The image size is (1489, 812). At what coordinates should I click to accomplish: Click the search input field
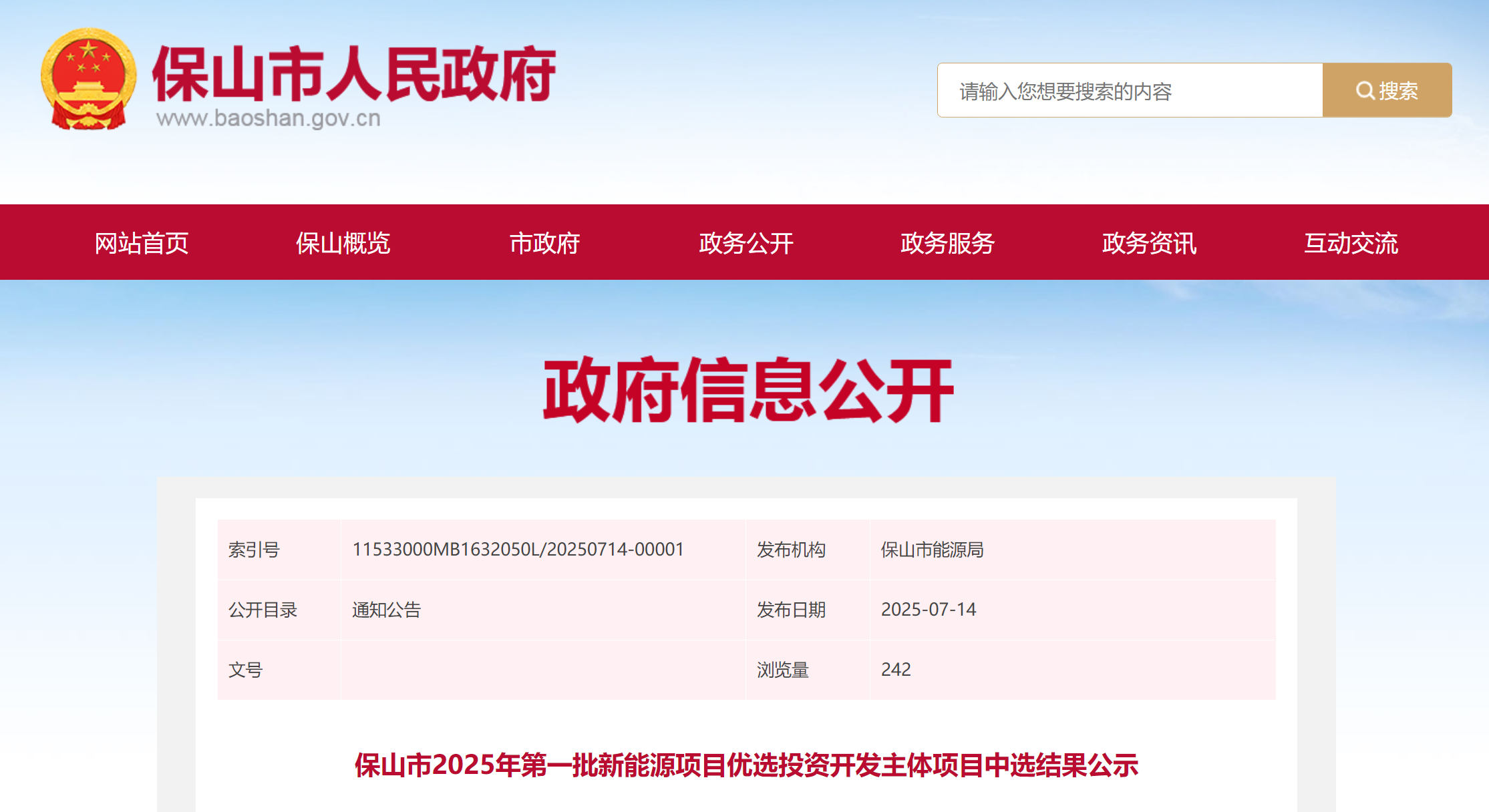[1130, 90]
